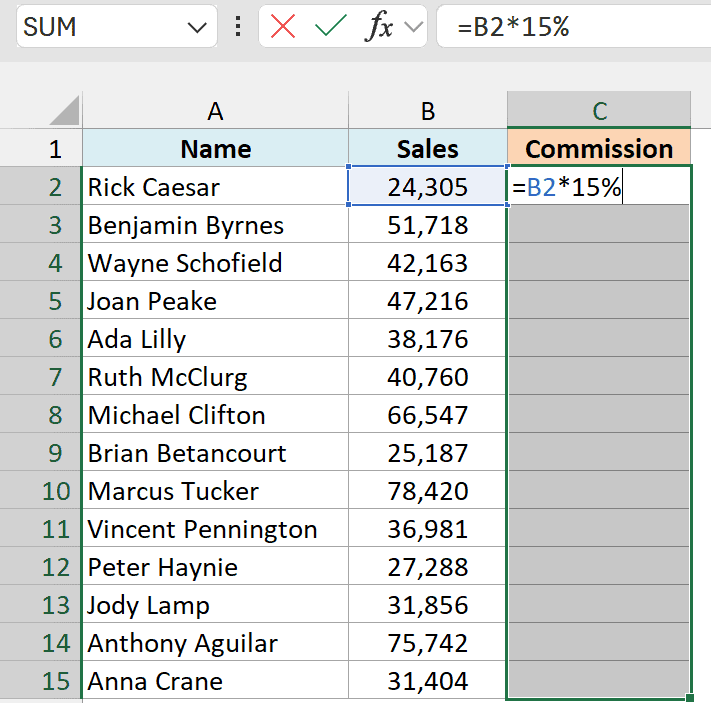Click sales value 78,420
Screen dimensions: 711x703
coord(428,490)
